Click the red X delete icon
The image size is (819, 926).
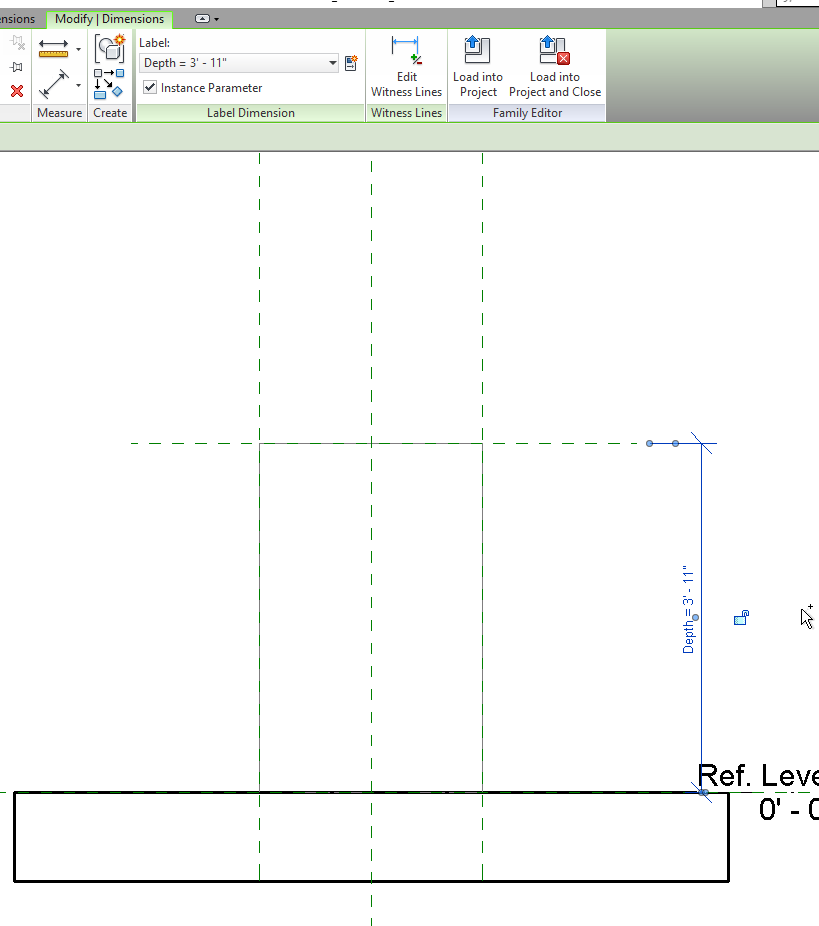(x=15, y=88)
